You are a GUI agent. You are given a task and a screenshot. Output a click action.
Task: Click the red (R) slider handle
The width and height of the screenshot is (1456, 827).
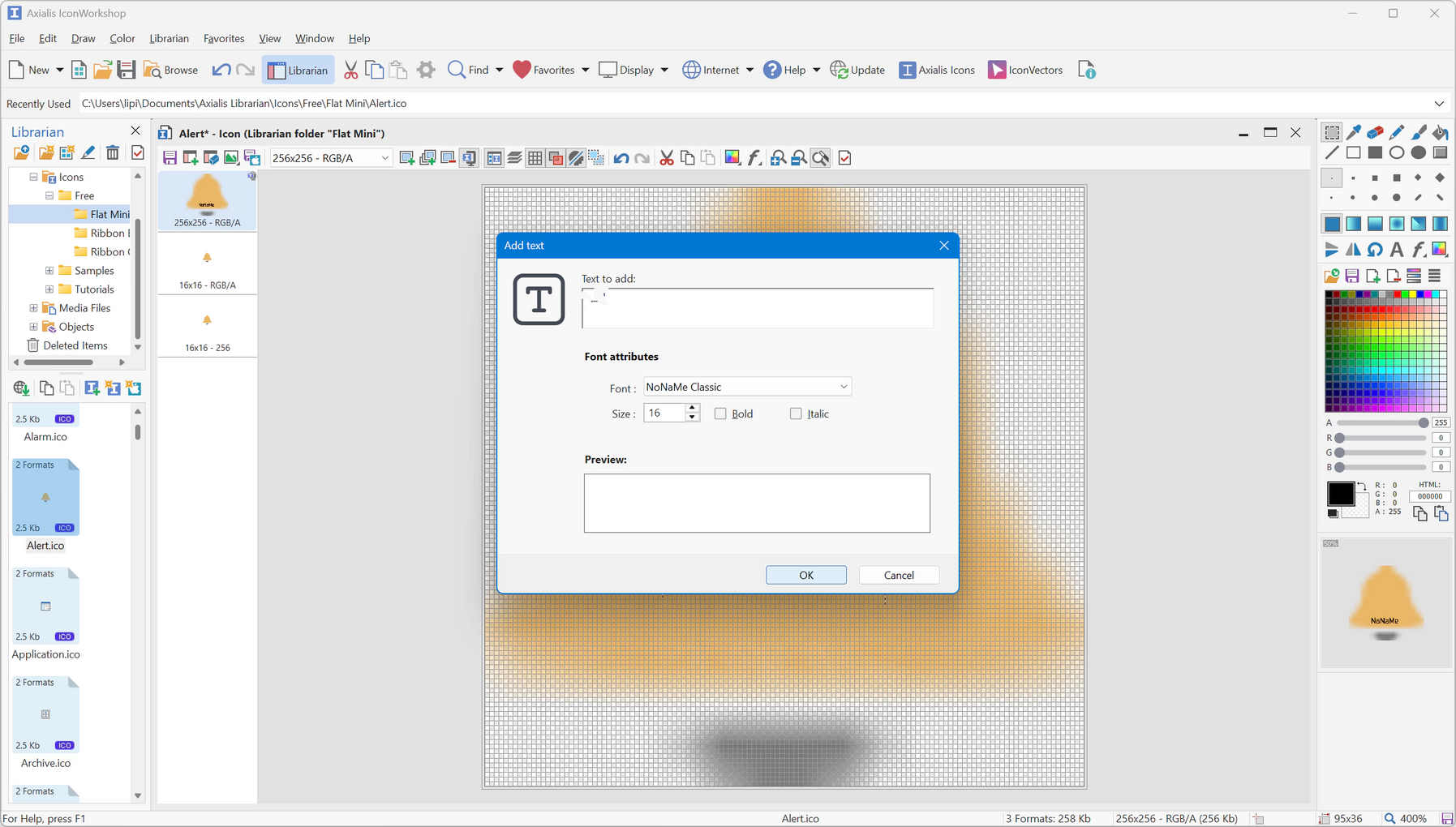[x=1340, y=438]
